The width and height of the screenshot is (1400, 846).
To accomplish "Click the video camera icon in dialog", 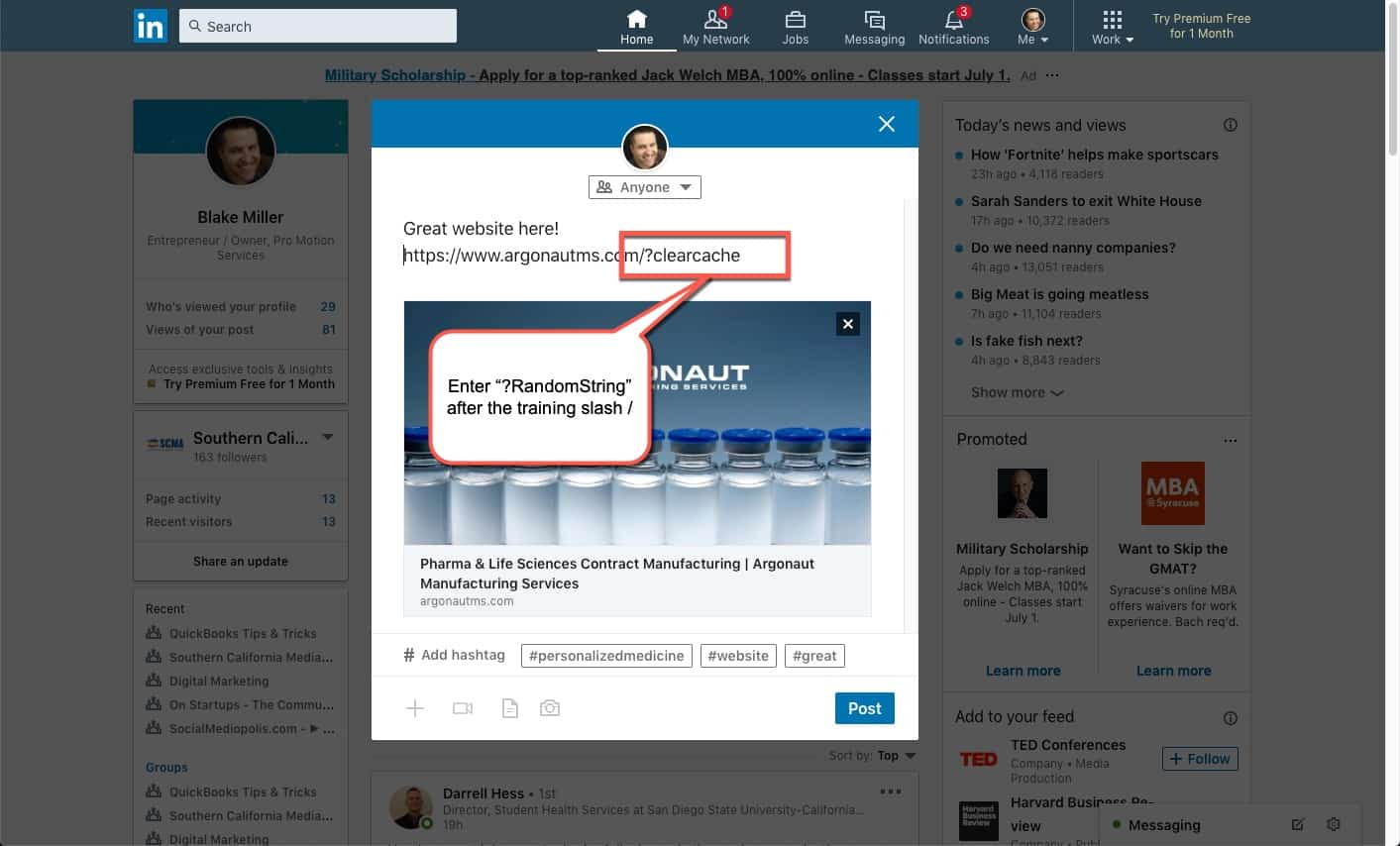I will point(463,708).
